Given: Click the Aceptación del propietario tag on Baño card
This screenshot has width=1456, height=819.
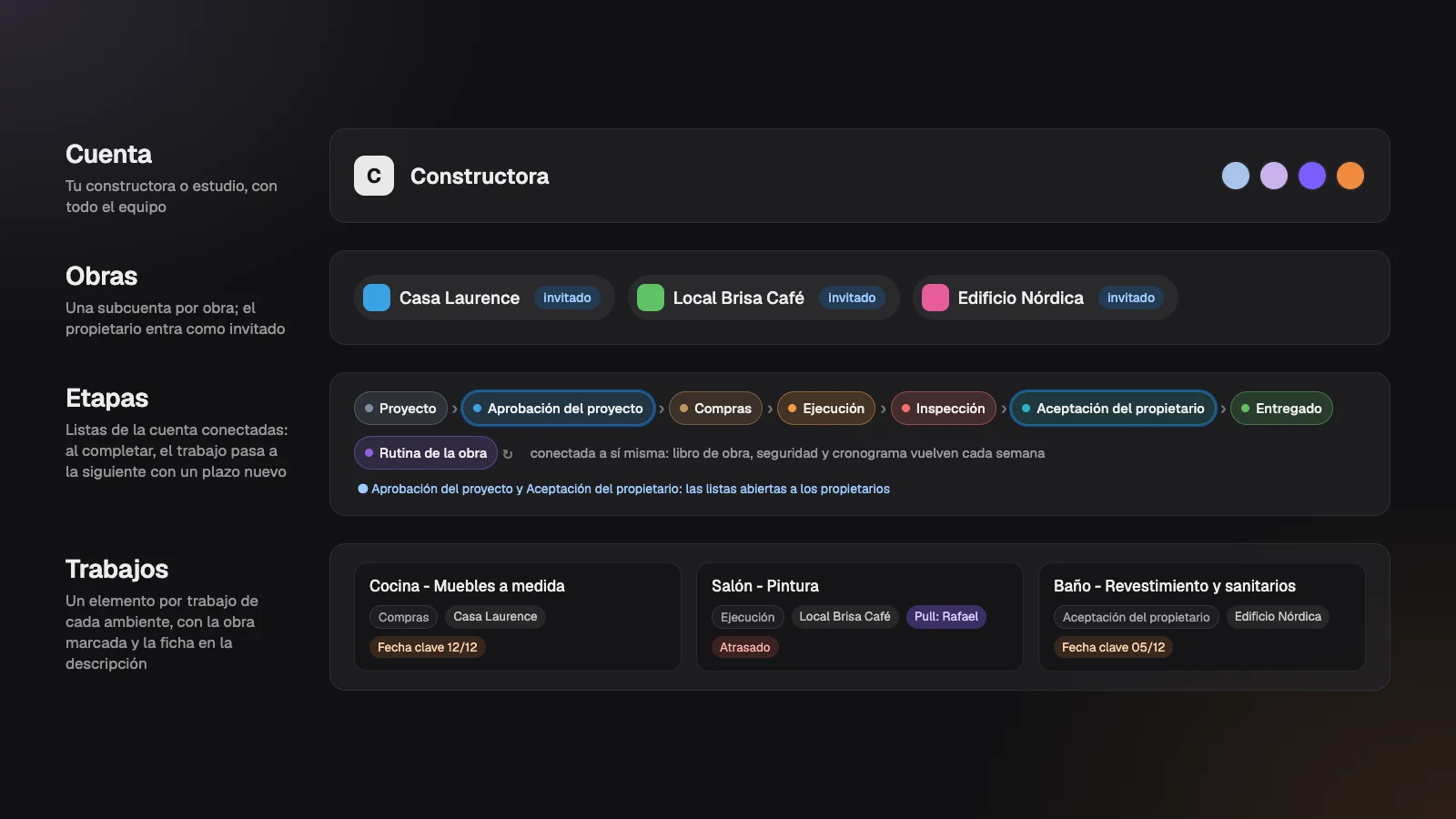Looking at the screenshot, I should pyautogui.click(x=1137, y=617).
